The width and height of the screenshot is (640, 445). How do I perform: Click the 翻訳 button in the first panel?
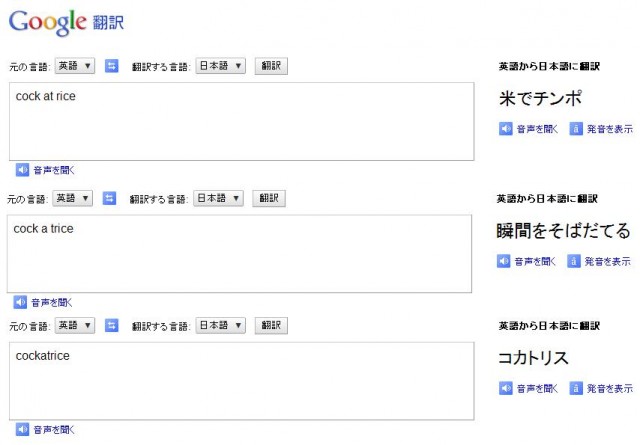(x=271, y=66)
